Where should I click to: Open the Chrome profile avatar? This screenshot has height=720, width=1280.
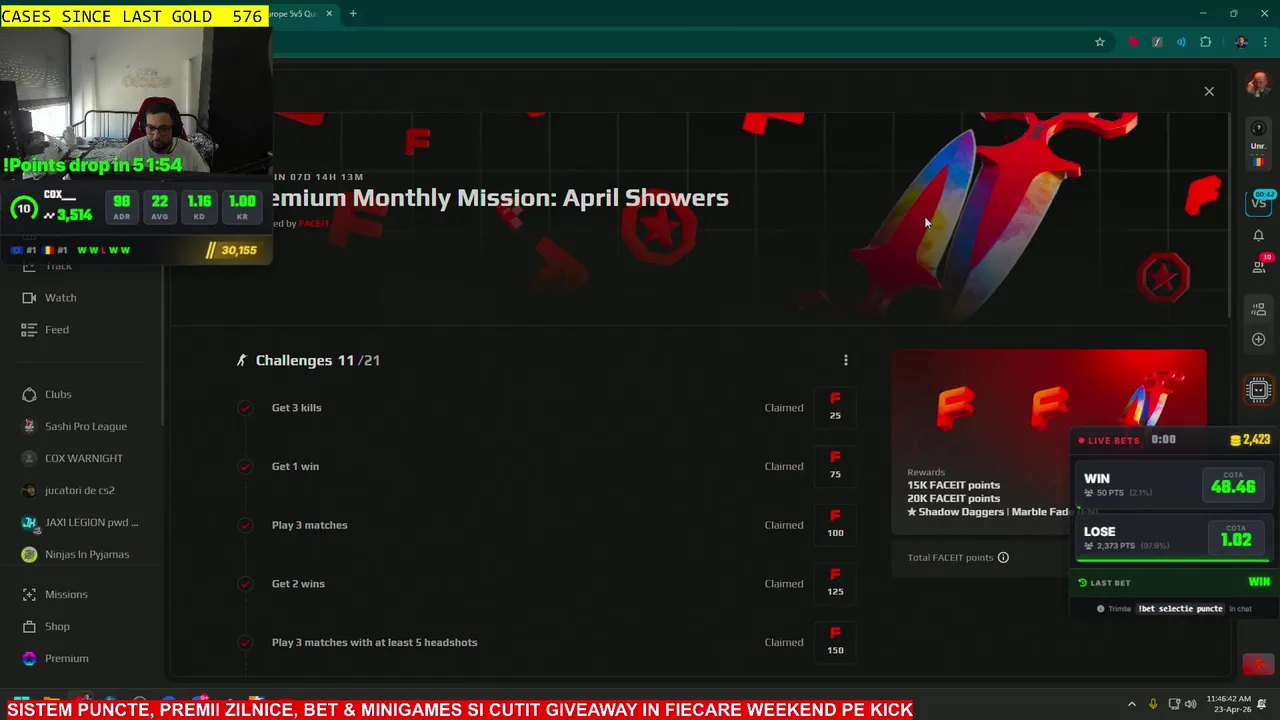click(x=1241, y=42)
